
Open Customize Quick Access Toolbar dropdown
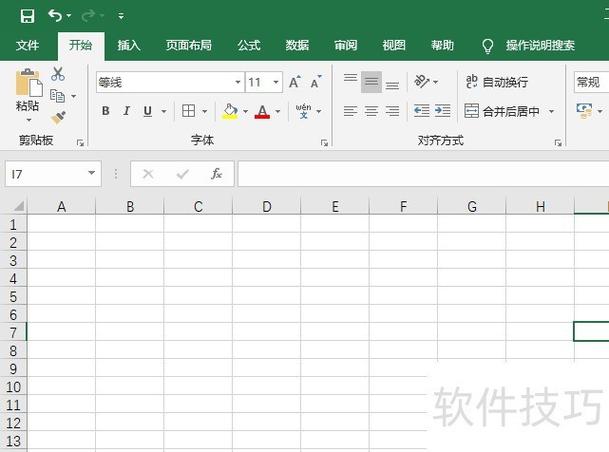121,16
